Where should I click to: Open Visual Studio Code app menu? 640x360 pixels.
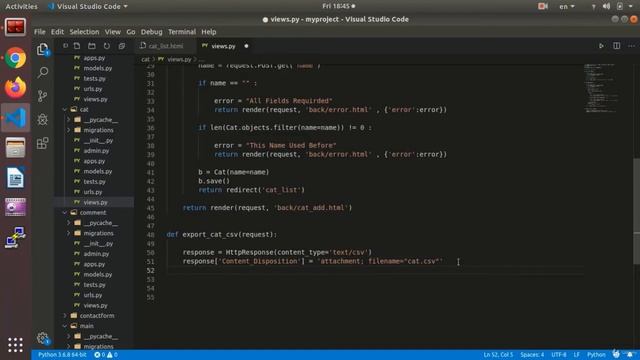pos(87,7)
